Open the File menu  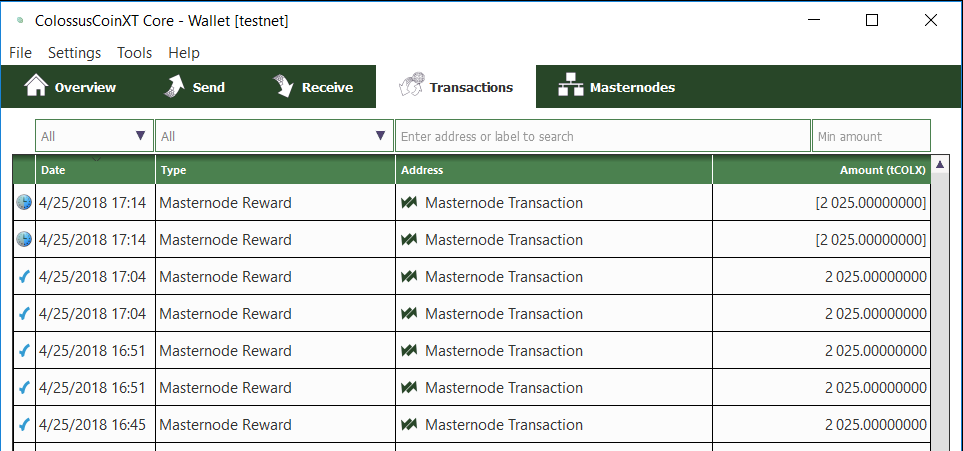(20, 53)
